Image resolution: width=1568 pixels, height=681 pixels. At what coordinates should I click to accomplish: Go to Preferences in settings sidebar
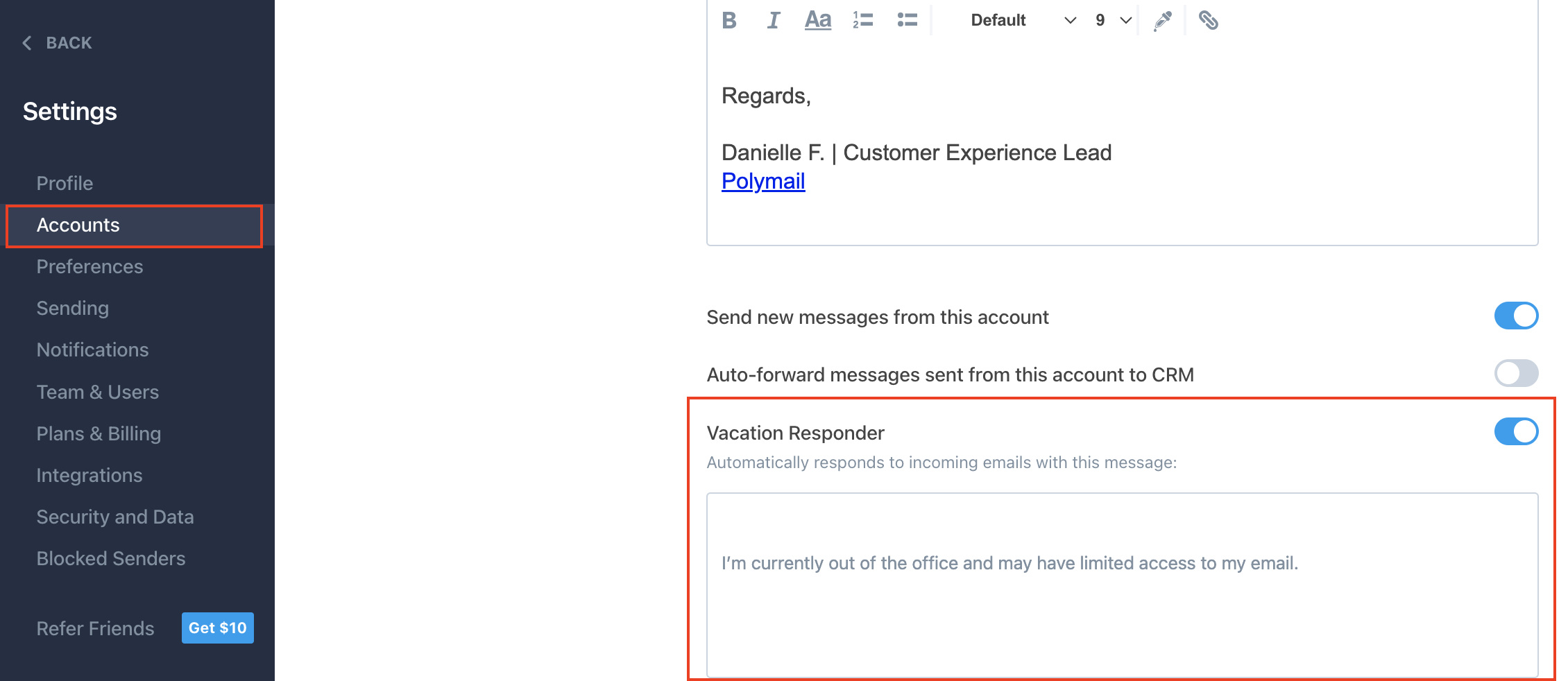[90, 266]
